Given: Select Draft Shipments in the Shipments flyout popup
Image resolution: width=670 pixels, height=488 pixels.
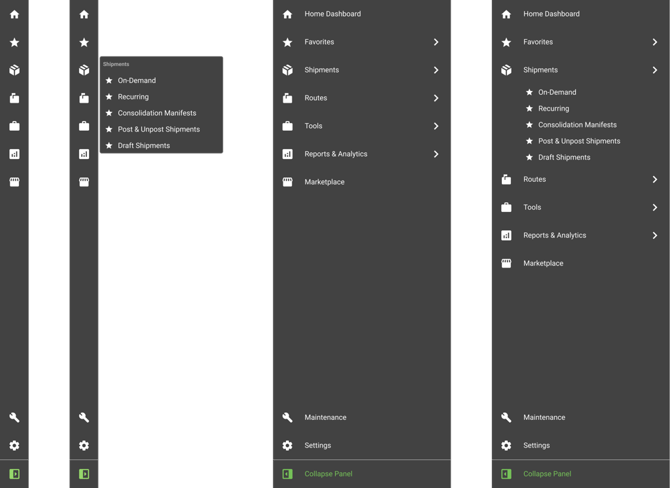Looking at the screenshot, I should coord(143,145).
